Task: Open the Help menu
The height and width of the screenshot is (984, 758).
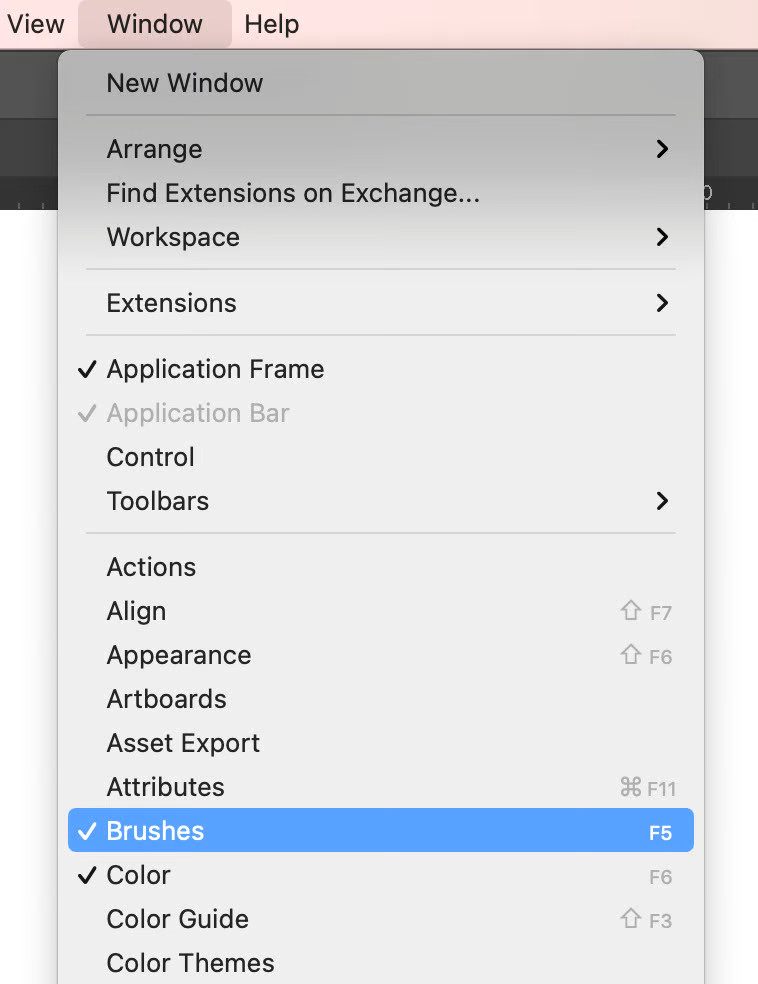Action: tap(272, 24)
